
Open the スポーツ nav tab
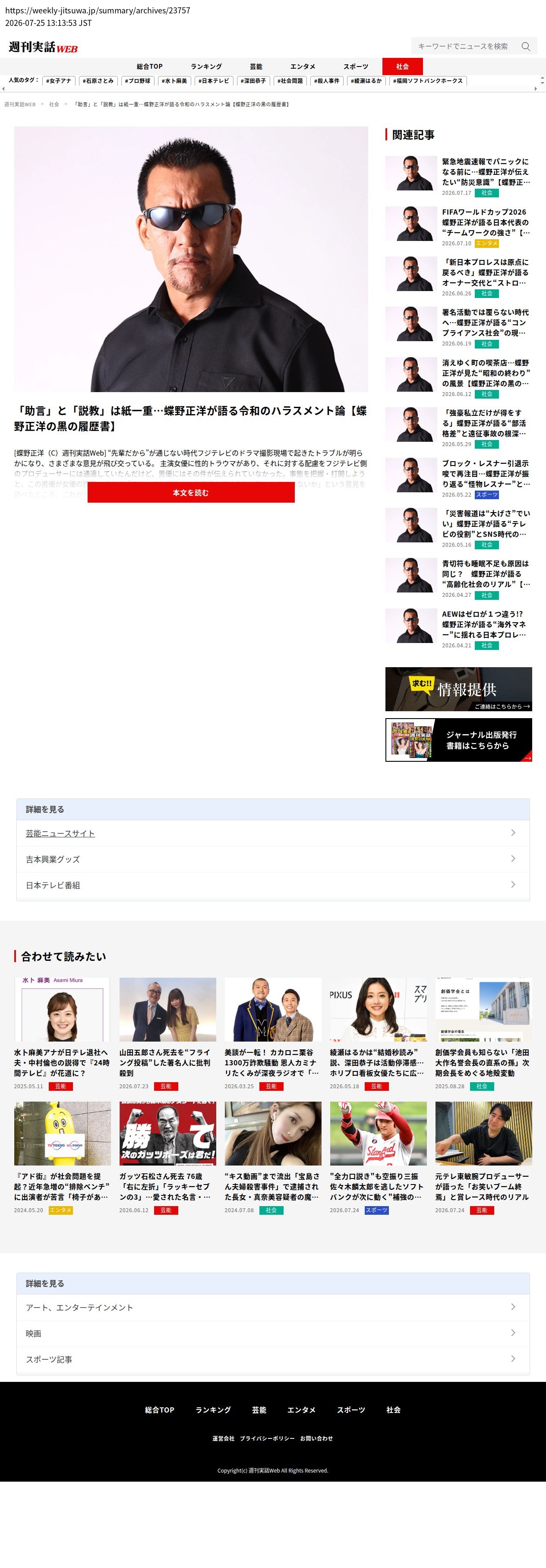pyautogui.click(x=356, y=67)
